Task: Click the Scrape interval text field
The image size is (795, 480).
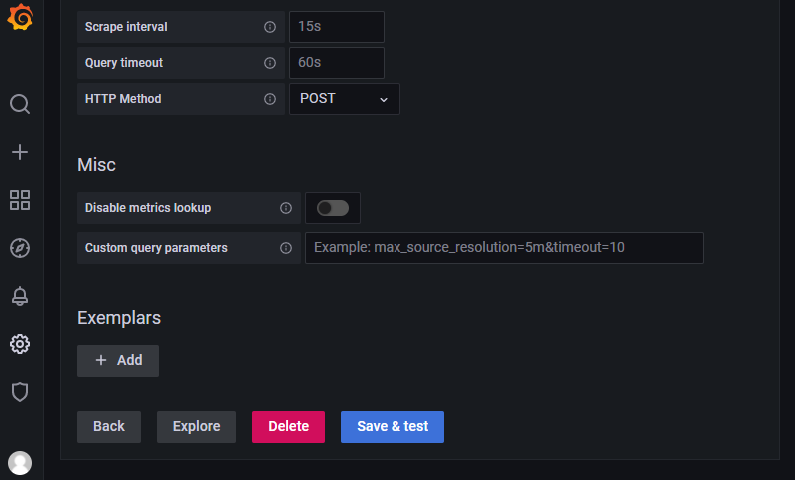Action: tap(336, 27)
